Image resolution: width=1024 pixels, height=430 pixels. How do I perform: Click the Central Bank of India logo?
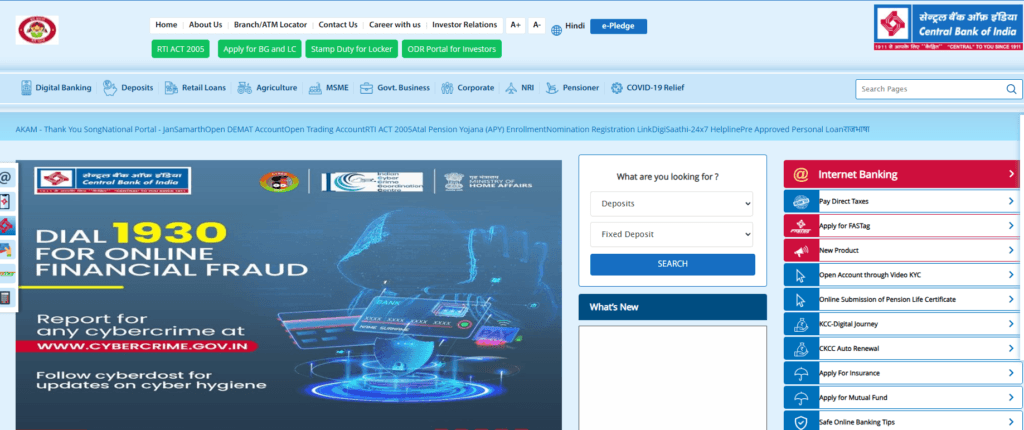pyautogui.click(x=949, y=27)
